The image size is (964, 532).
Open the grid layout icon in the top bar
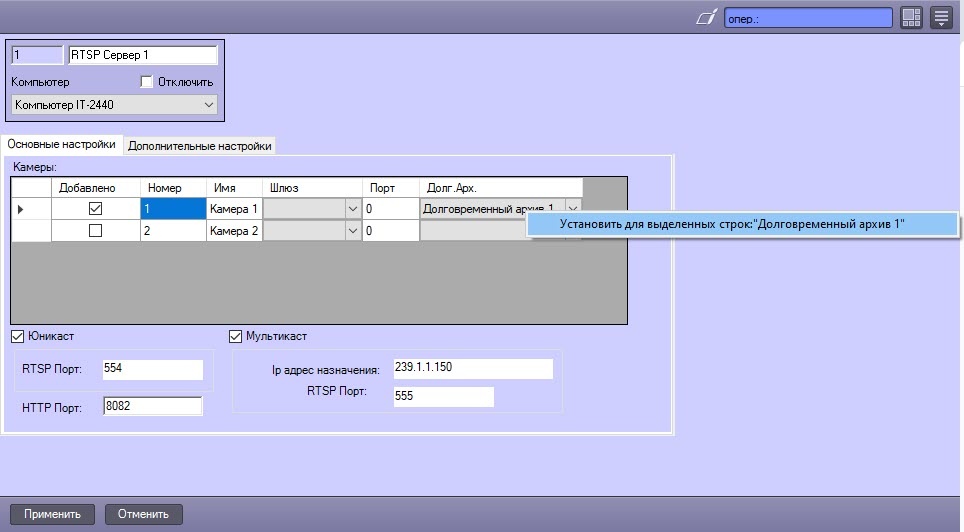911,18
